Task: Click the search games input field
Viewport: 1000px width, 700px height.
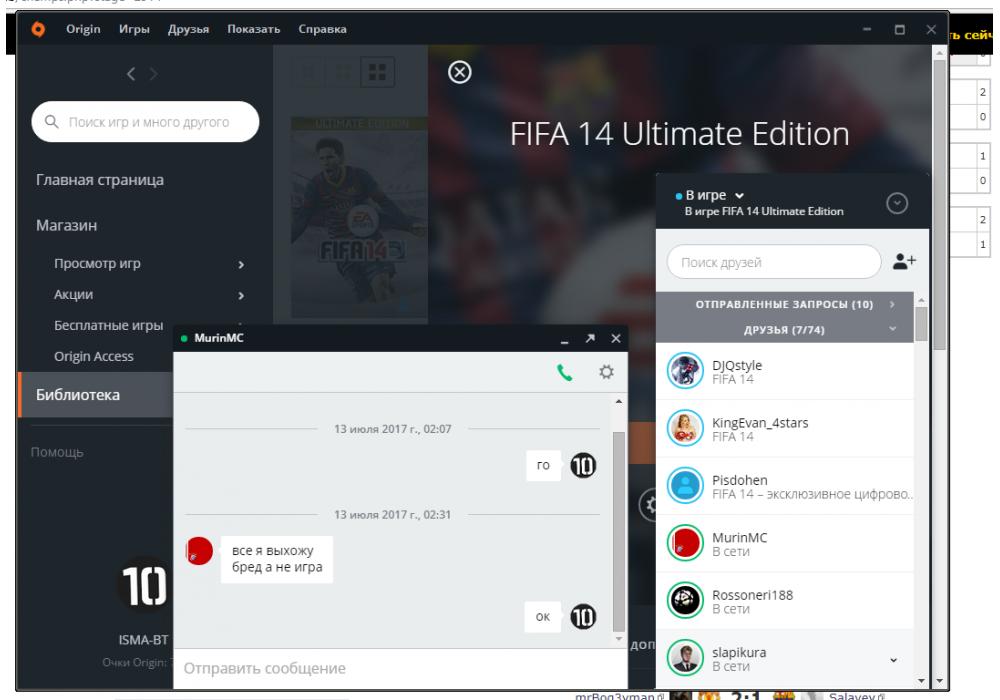Action: [x=145, y=122]
